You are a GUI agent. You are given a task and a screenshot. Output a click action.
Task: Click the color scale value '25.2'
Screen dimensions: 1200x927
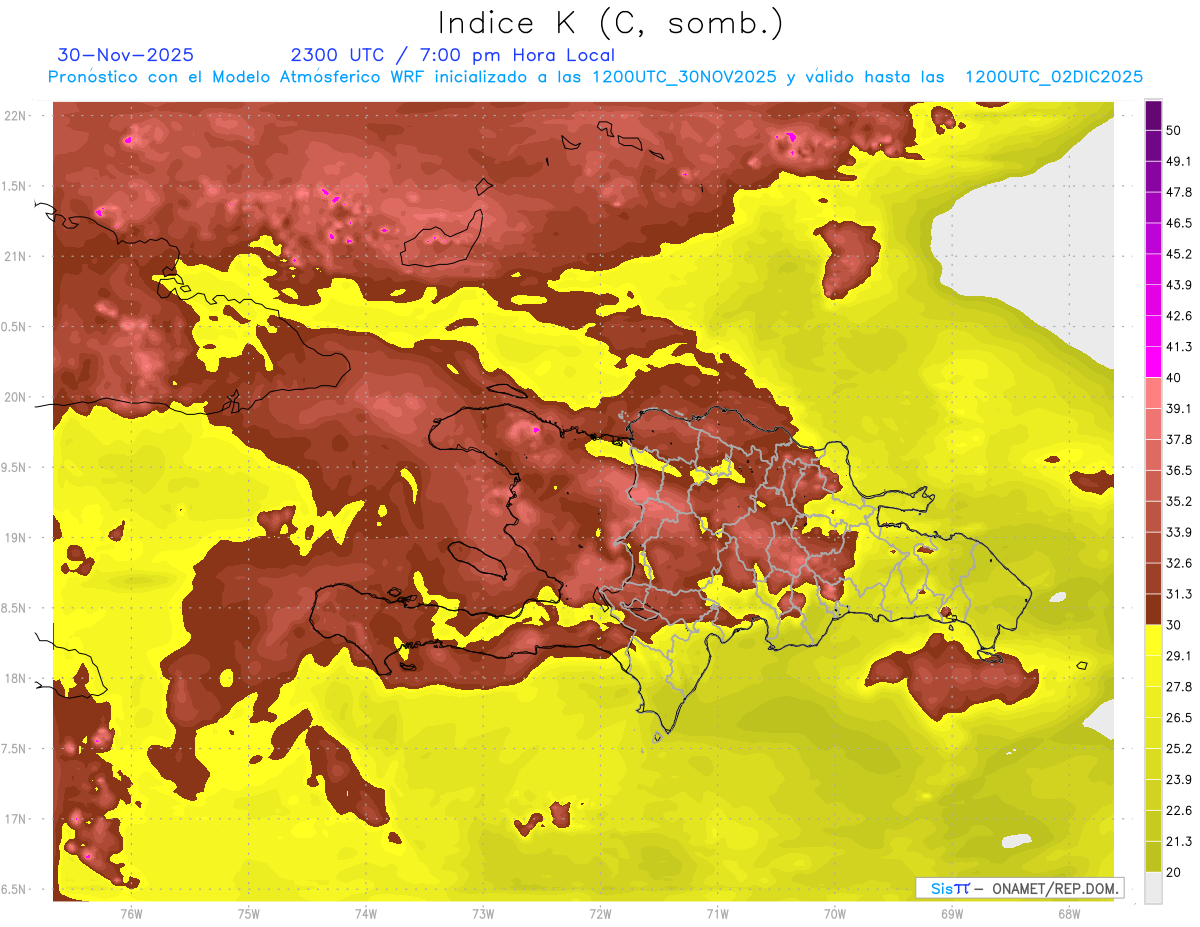(x=1179, y=749)
